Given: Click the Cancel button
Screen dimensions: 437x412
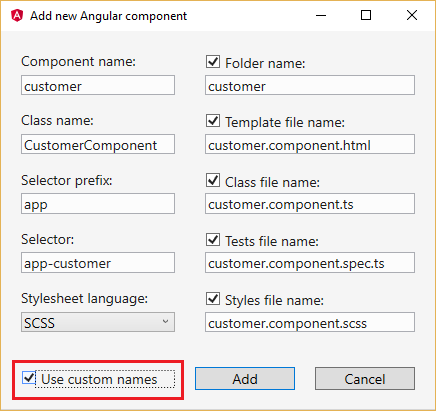Looking at the screenshot, I should [x=365, y=379].
